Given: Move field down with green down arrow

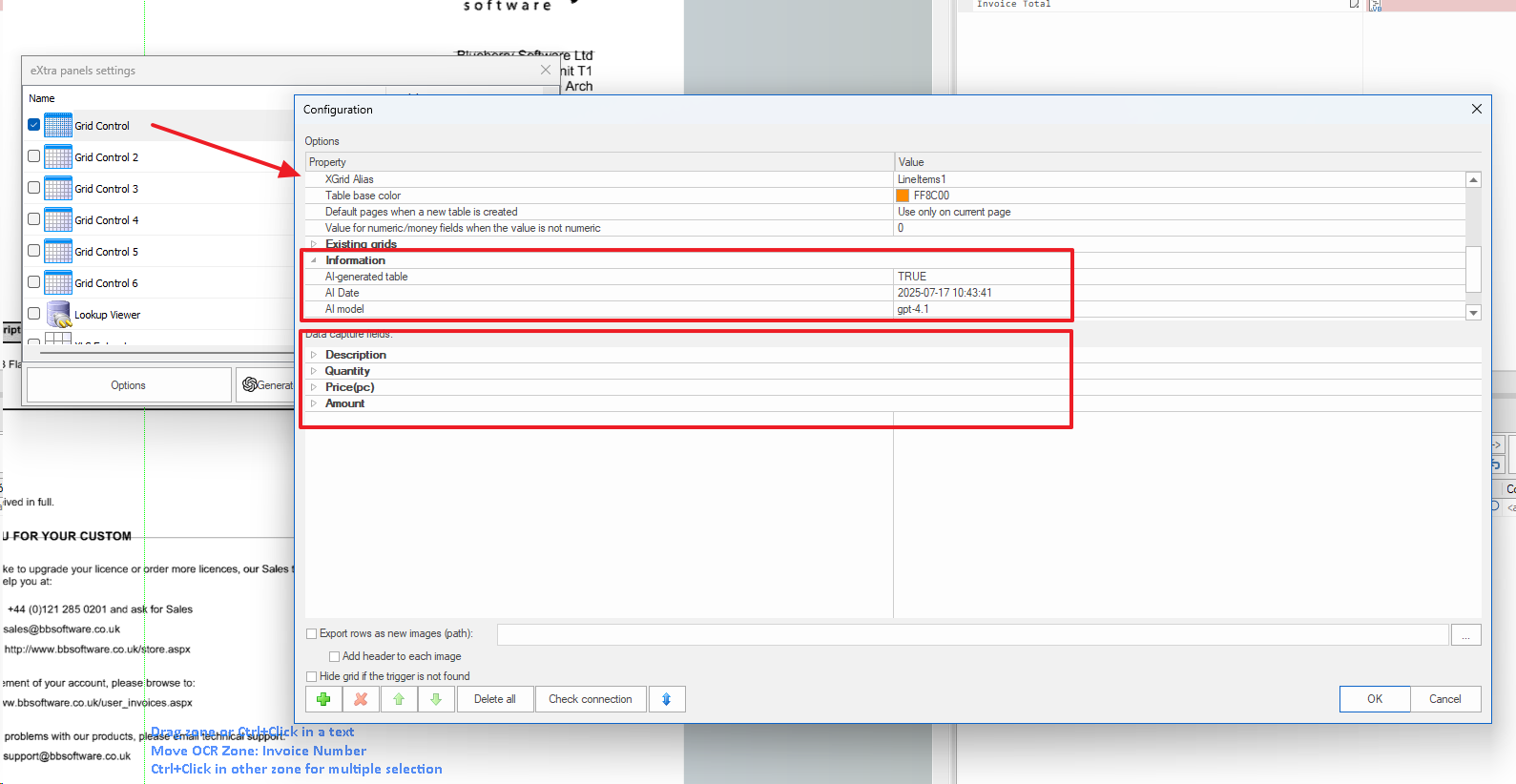Looking at the screenshot, I should (x=436, y=699).
